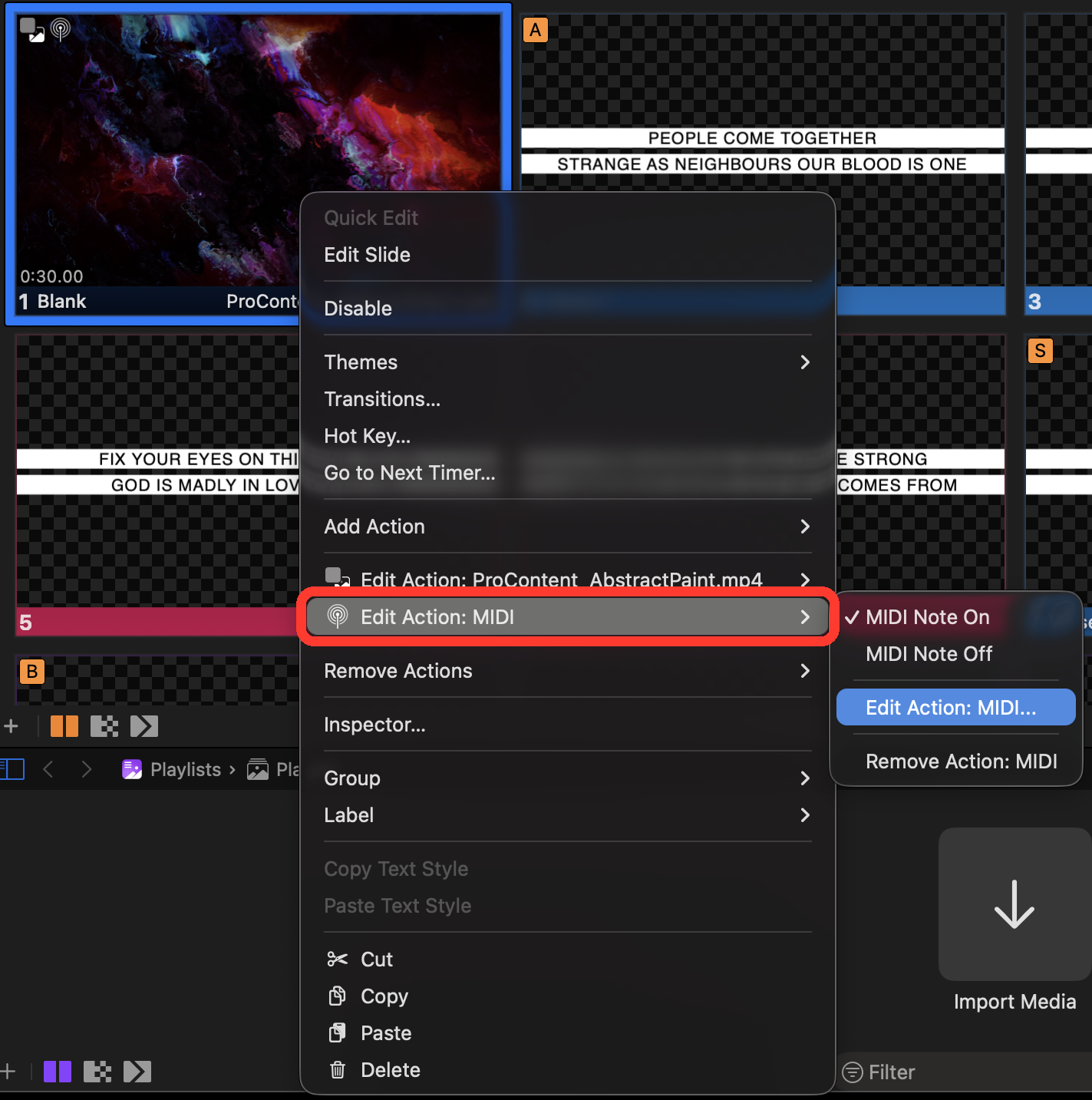Viewport: 1092px width, 1100px height.
Task: Click the orange two-column icon
Action: click(64, 726)
